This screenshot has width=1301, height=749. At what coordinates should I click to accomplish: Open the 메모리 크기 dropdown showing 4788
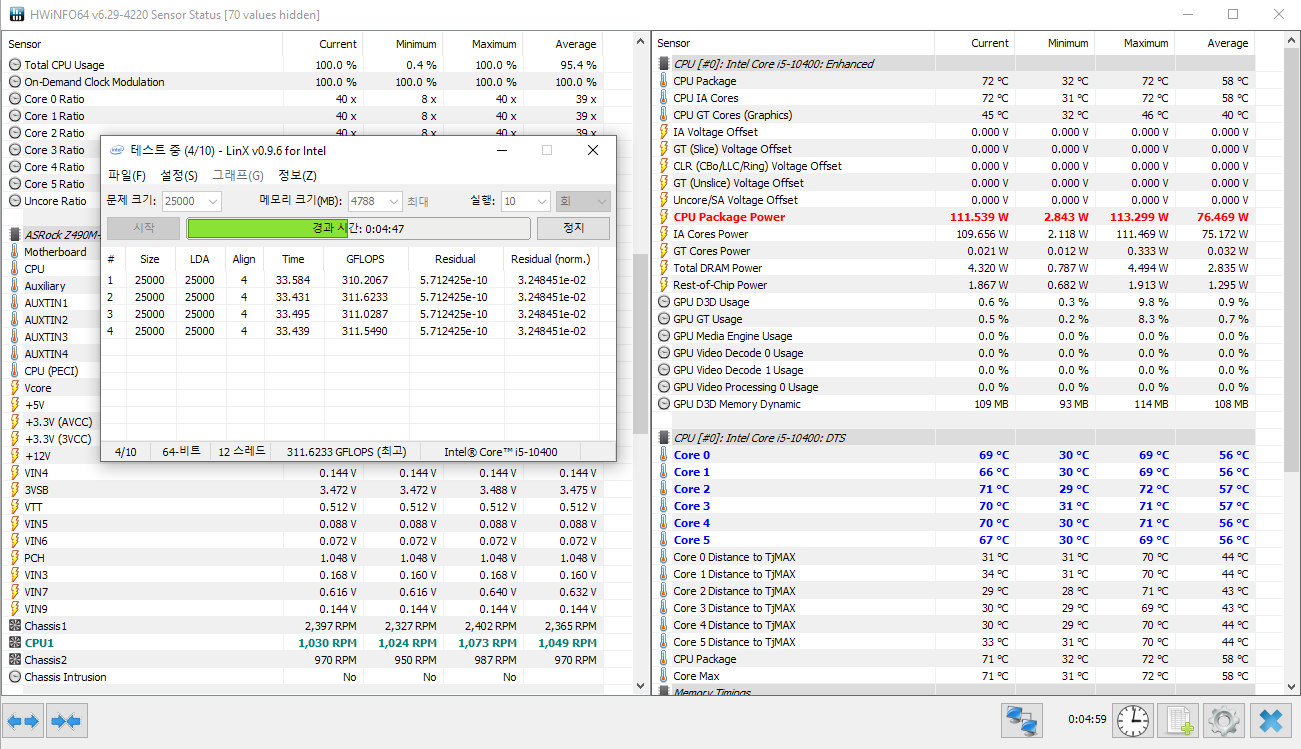[x=374, y=201]
